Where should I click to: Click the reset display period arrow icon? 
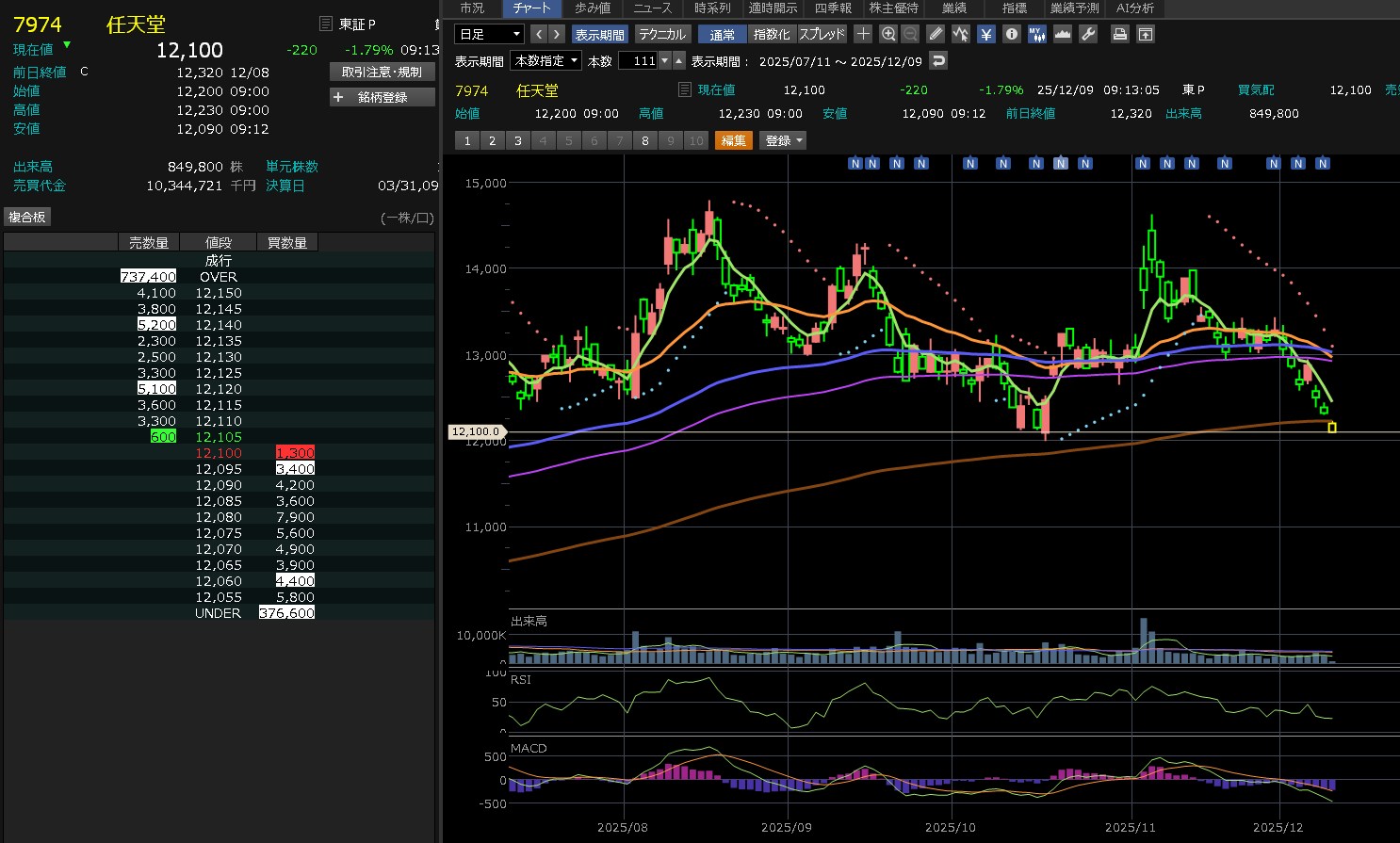(937, 60)
